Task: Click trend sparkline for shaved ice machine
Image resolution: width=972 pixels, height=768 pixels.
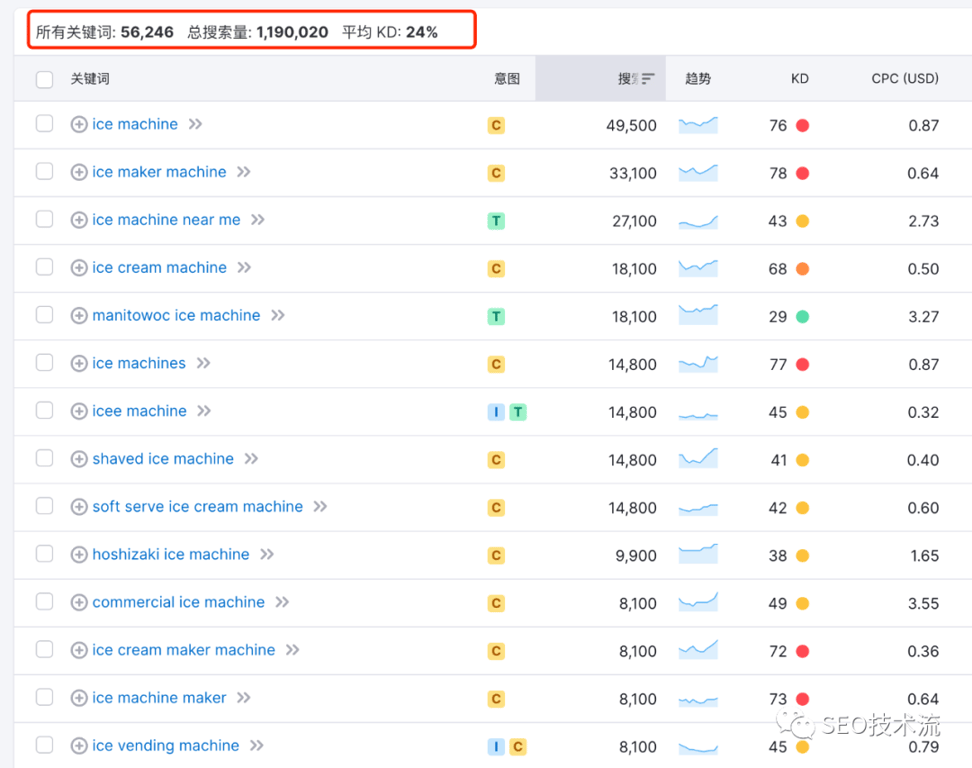Action: (x=698, y=459)
